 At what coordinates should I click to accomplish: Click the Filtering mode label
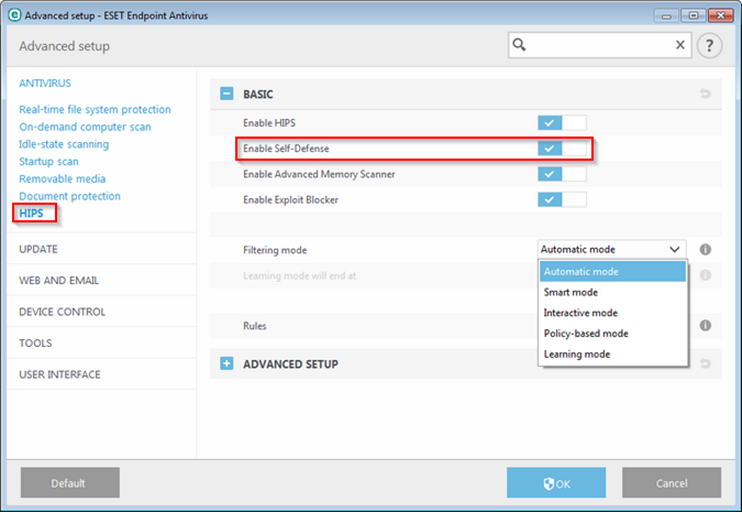(275, 250)
